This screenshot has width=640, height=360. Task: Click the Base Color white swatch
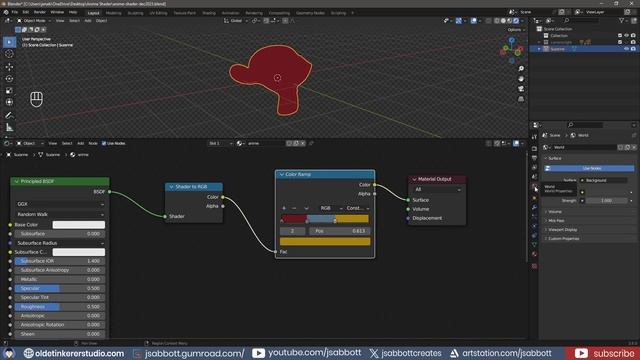(x=79, y=225)
